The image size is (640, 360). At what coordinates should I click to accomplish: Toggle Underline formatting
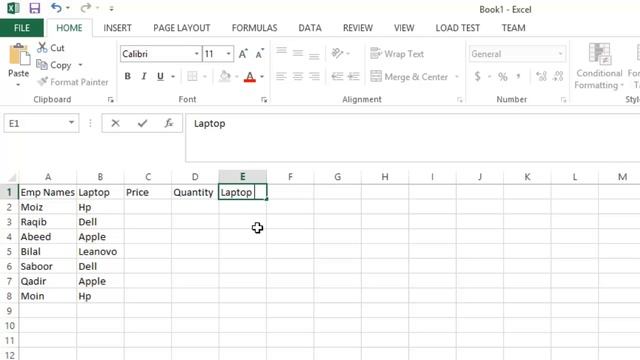coord(160,76)
